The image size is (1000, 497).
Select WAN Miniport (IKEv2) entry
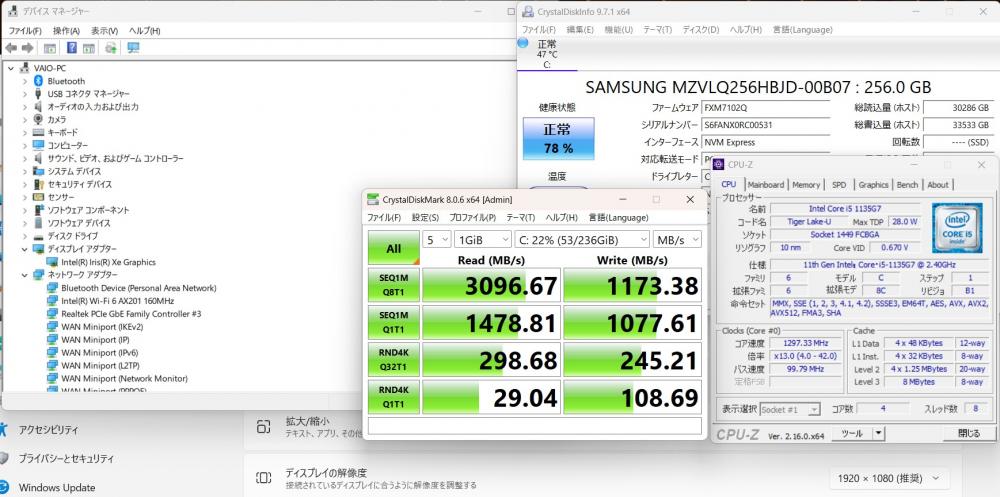(102, 327)
